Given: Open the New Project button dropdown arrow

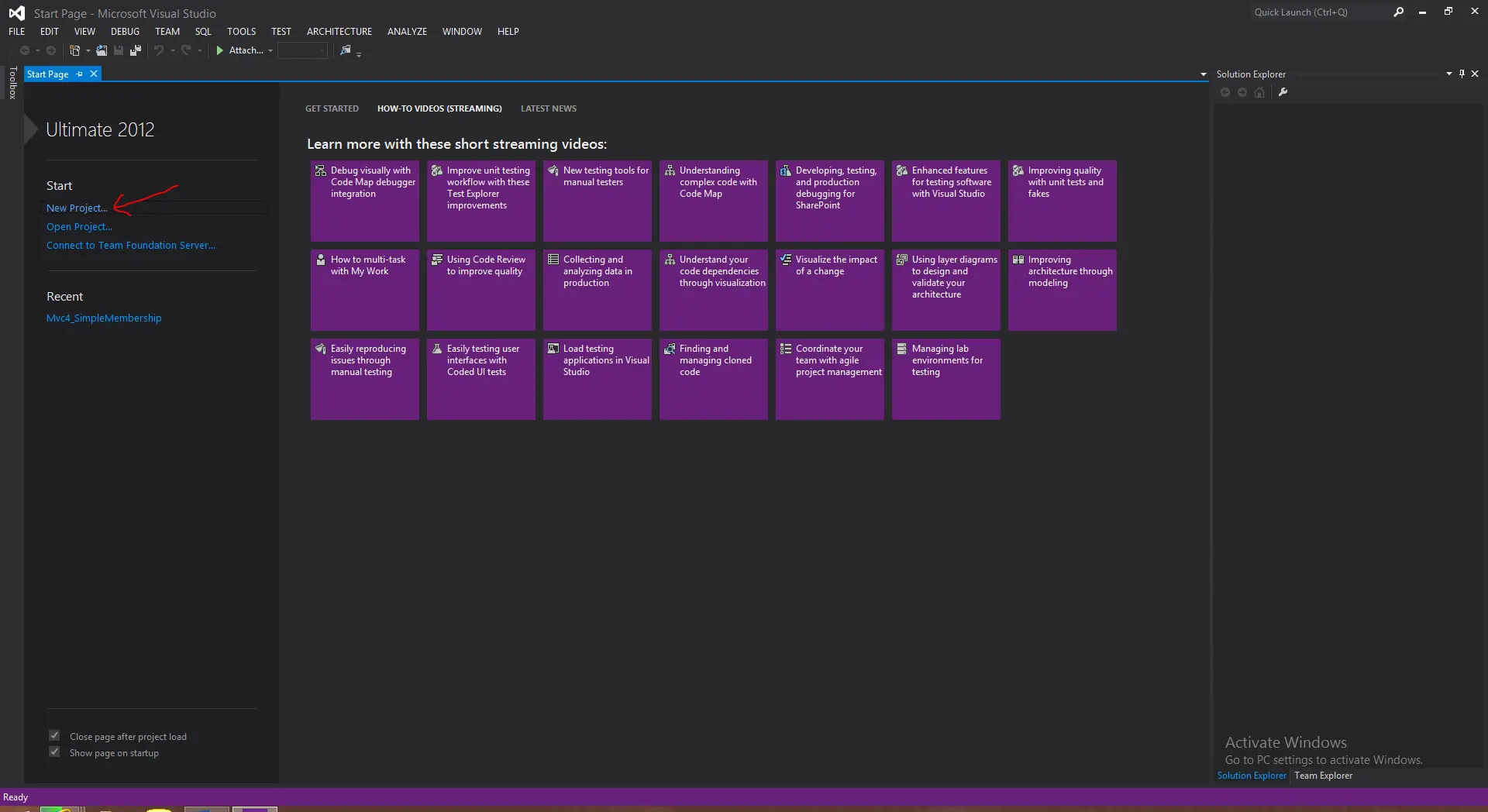Looking at the screenshot, I should pyautogui.click(x=88, y=51).
